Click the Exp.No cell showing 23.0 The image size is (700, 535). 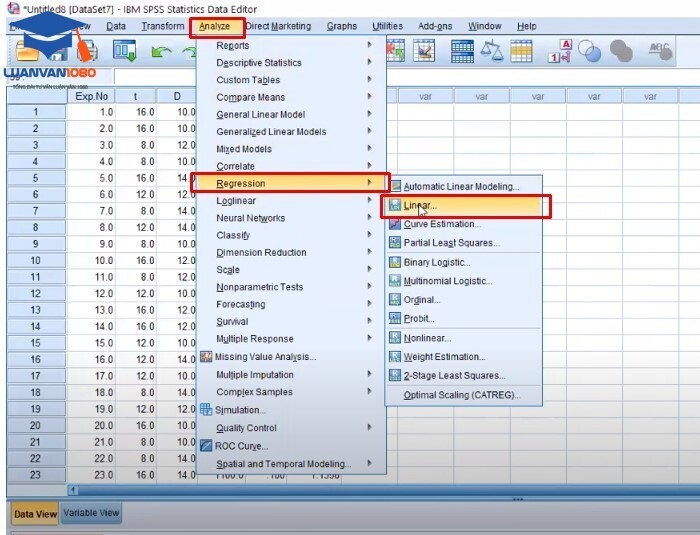[92, 475]
